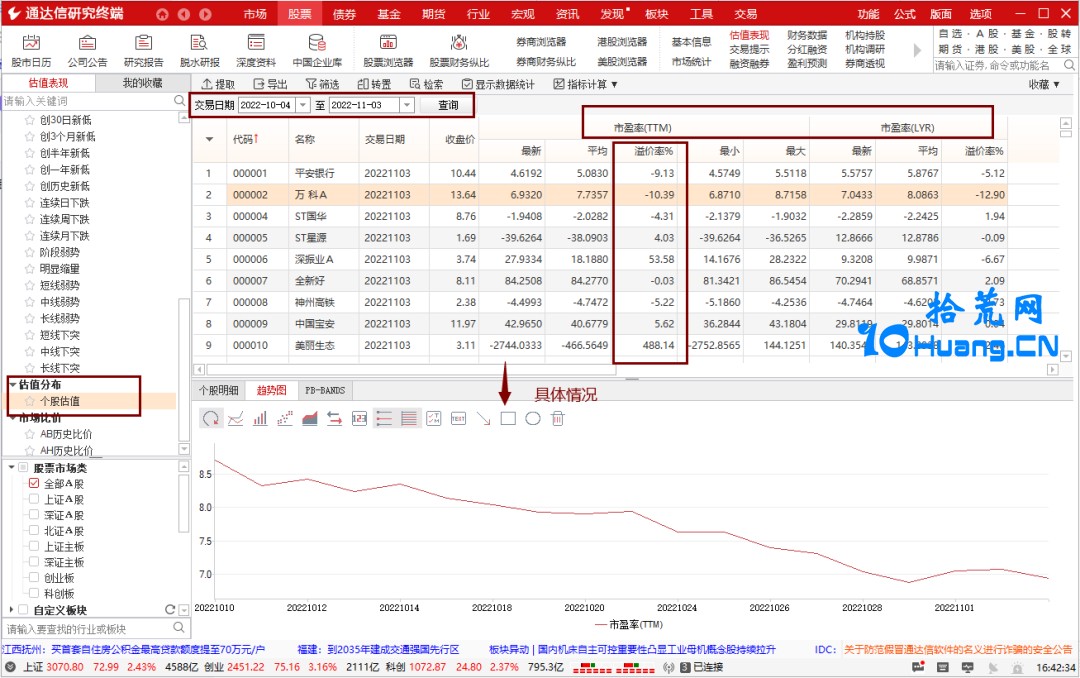Click the trash delete drawing icon
The width and height of the screenshot is (1080, 678).
(x=558, y=418)
